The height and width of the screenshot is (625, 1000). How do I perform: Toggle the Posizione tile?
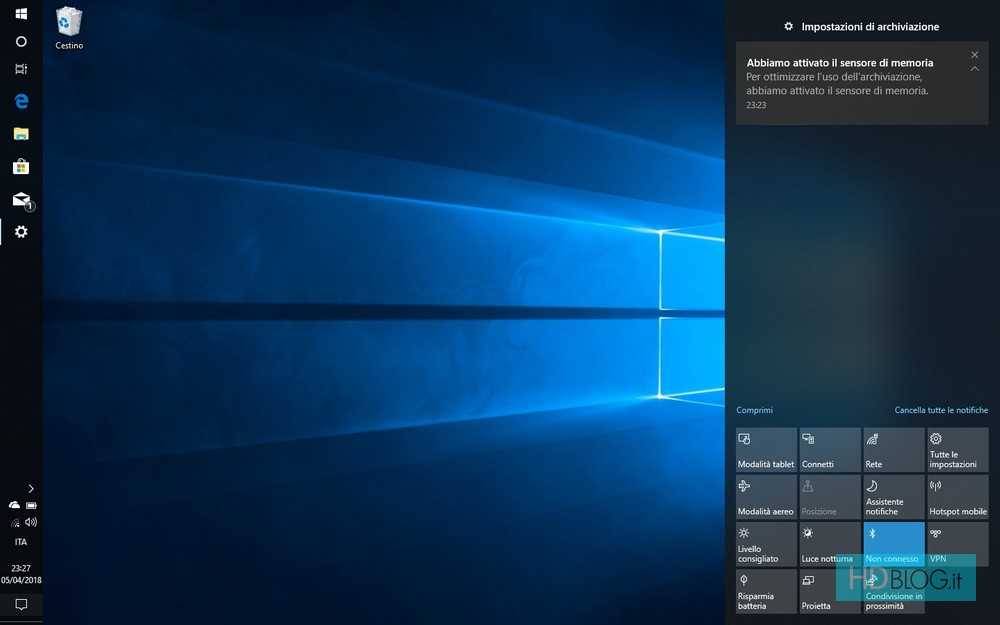pos(830,497)
